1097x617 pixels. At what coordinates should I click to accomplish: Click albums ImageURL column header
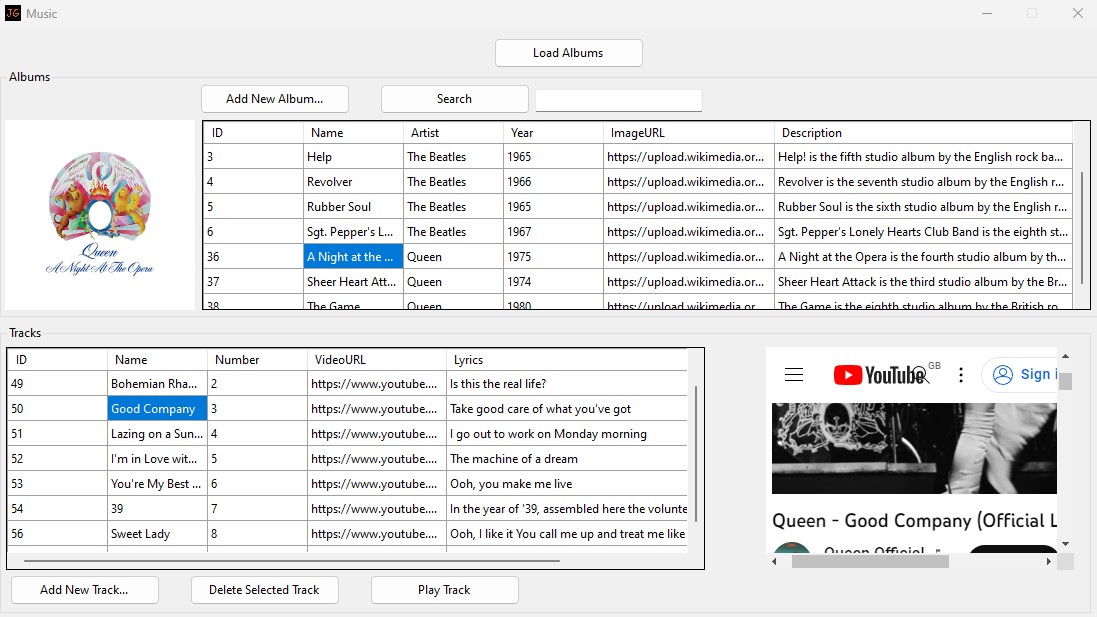pos(688,133)
